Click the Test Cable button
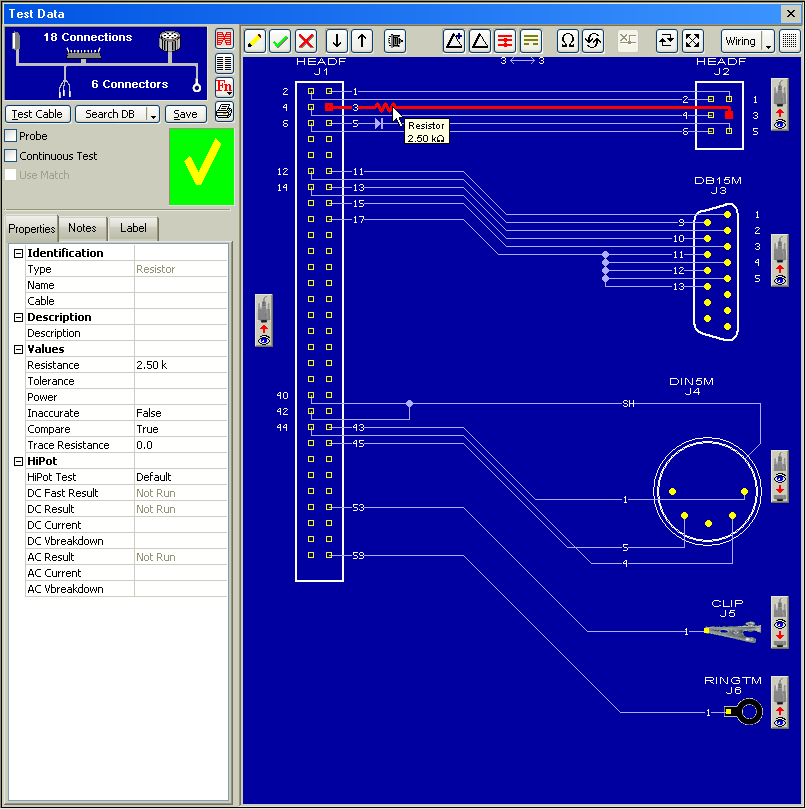806x809 pixels. point(38,114)
